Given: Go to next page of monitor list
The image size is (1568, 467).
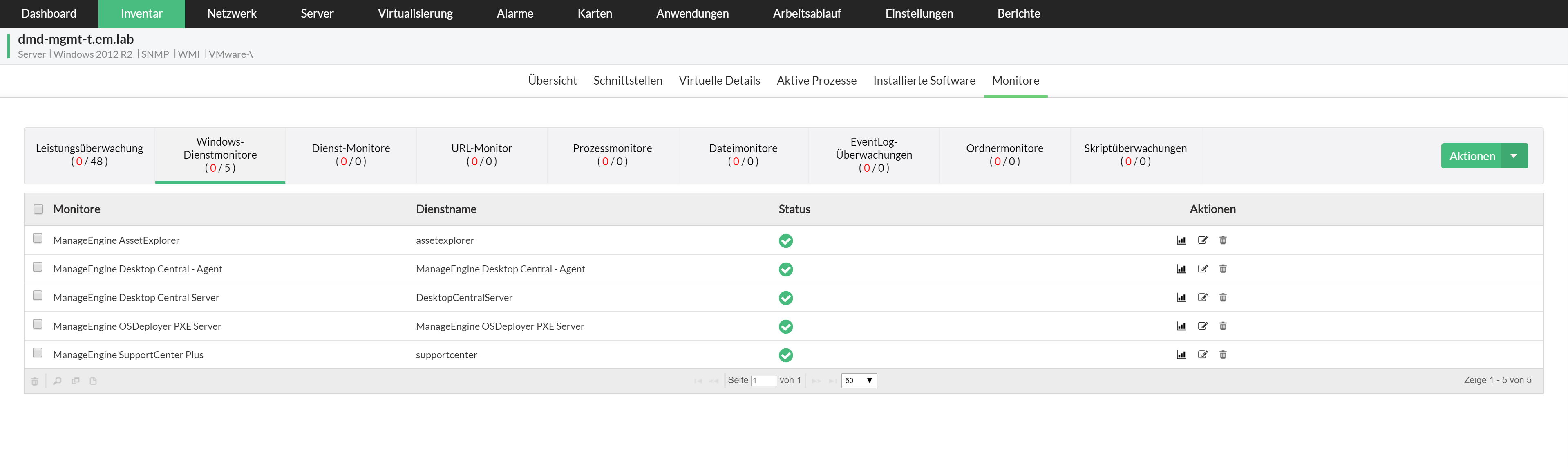Looking at the screenshot, I should (816, 381).
